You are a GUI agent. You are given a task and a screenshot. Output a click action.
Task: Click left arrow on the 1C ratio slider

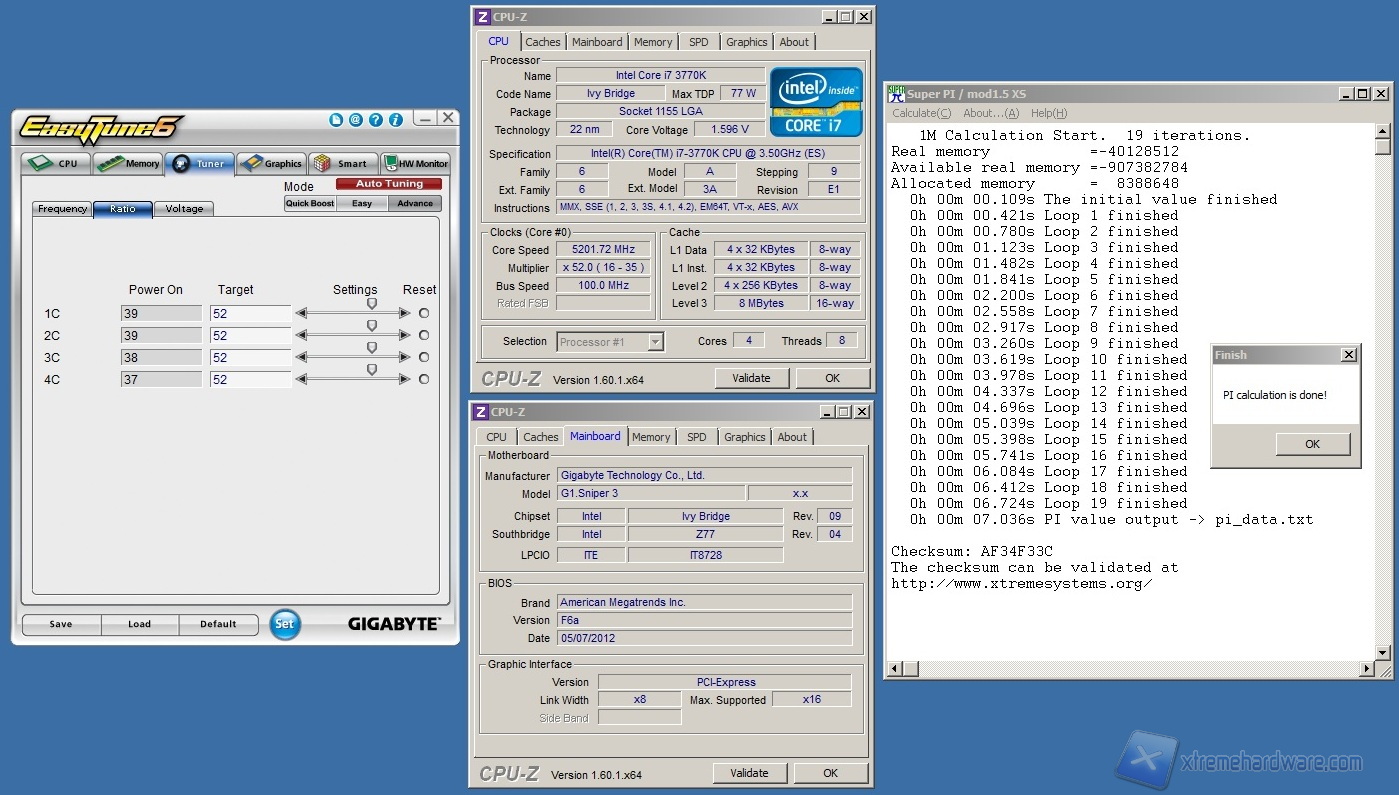tap(301, 313)
